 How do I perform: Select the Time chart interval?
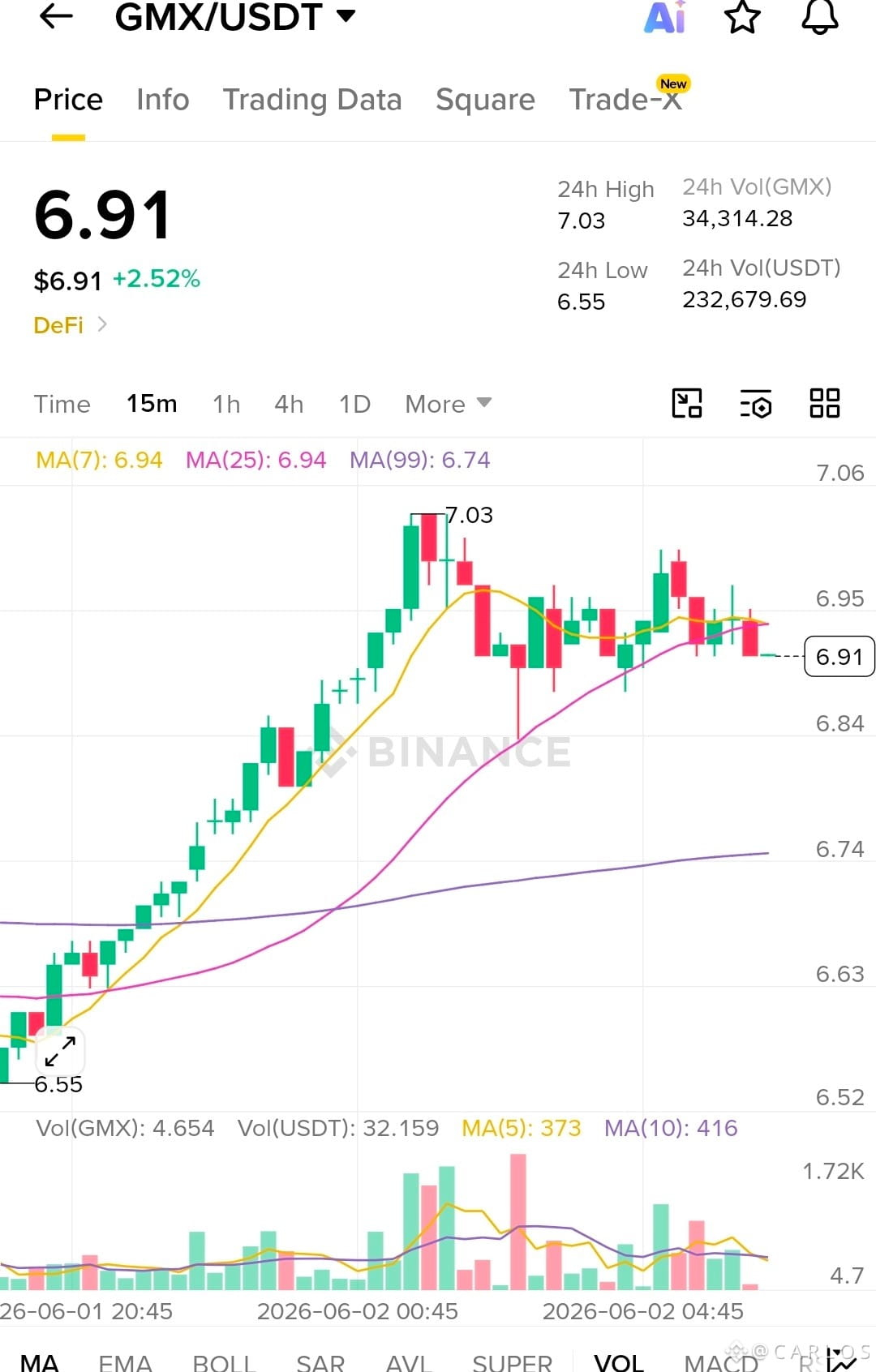tap(62, 404)
